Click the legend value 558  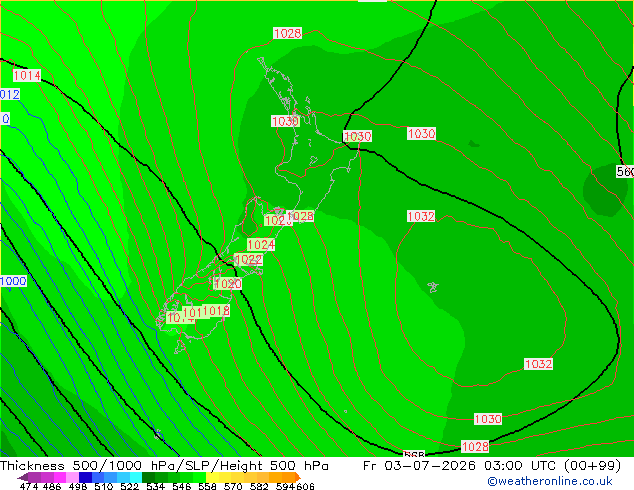(x=207, y=486)
